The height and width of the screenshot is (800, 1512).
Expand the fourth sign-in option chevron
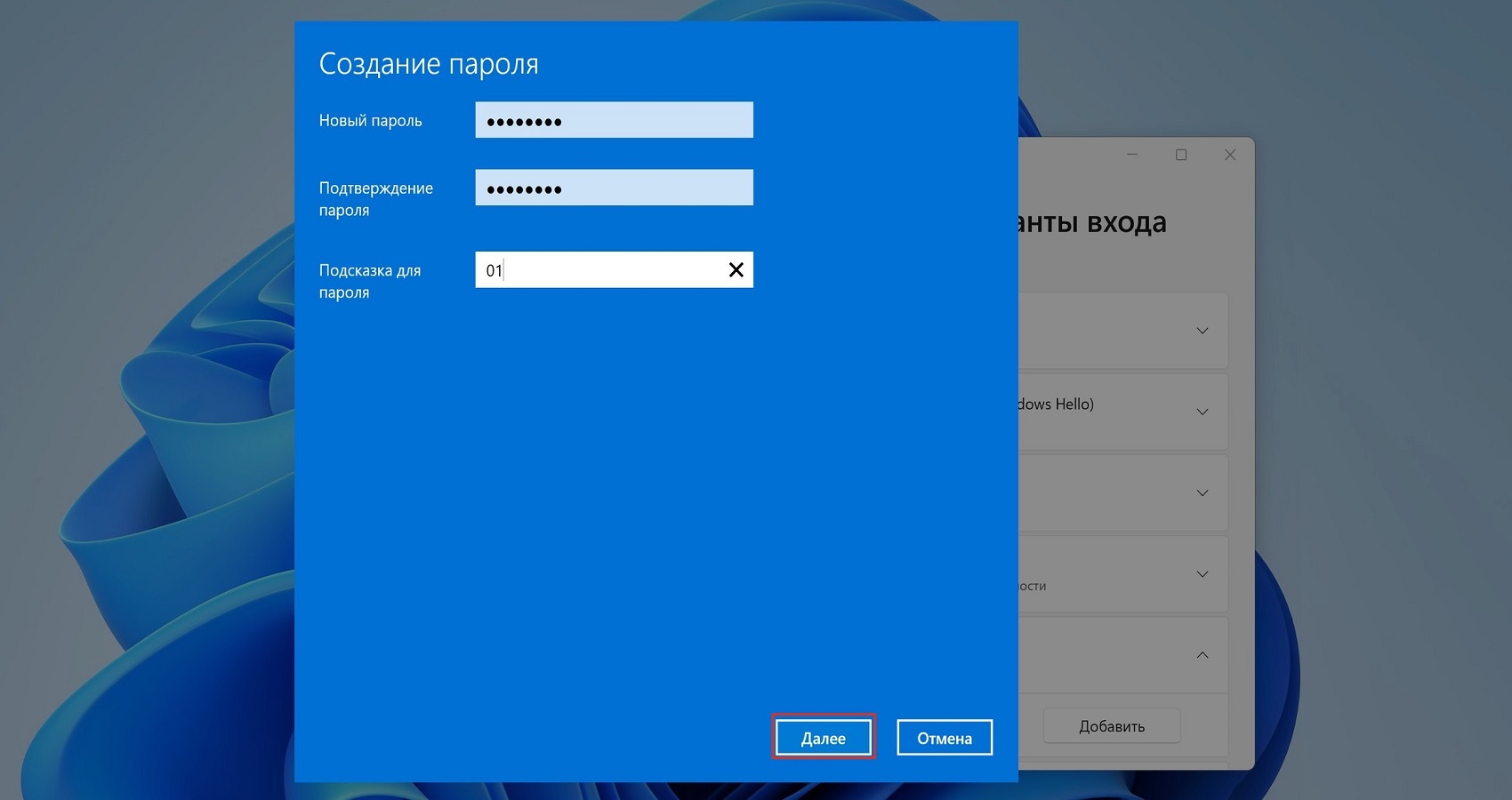pyautogui.click(x=1202, y=574)
